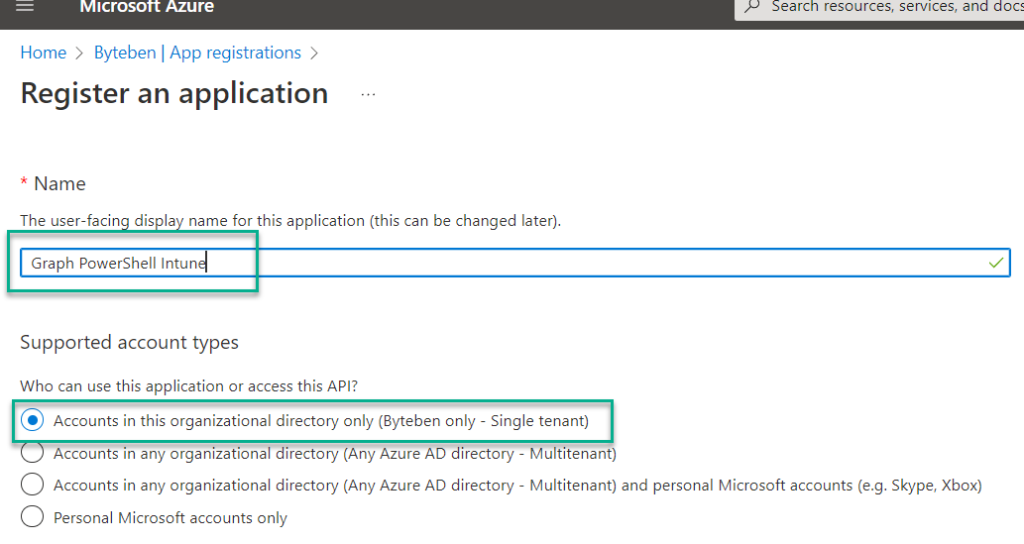
Task: Select the Single tenant radio button
Action: click(32, 420)
